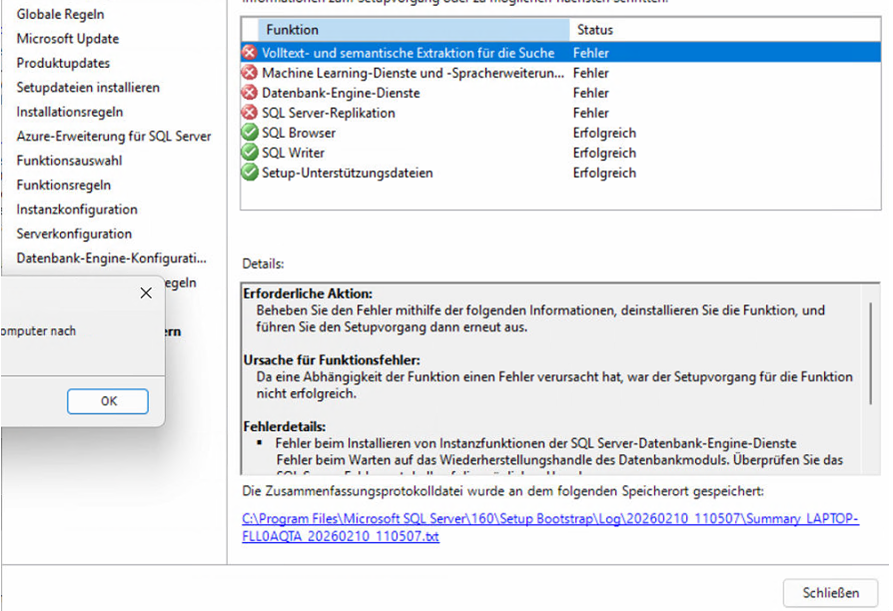893x611 pixels.
Task: Click the Schließen button
Action: tap(830, 592)
